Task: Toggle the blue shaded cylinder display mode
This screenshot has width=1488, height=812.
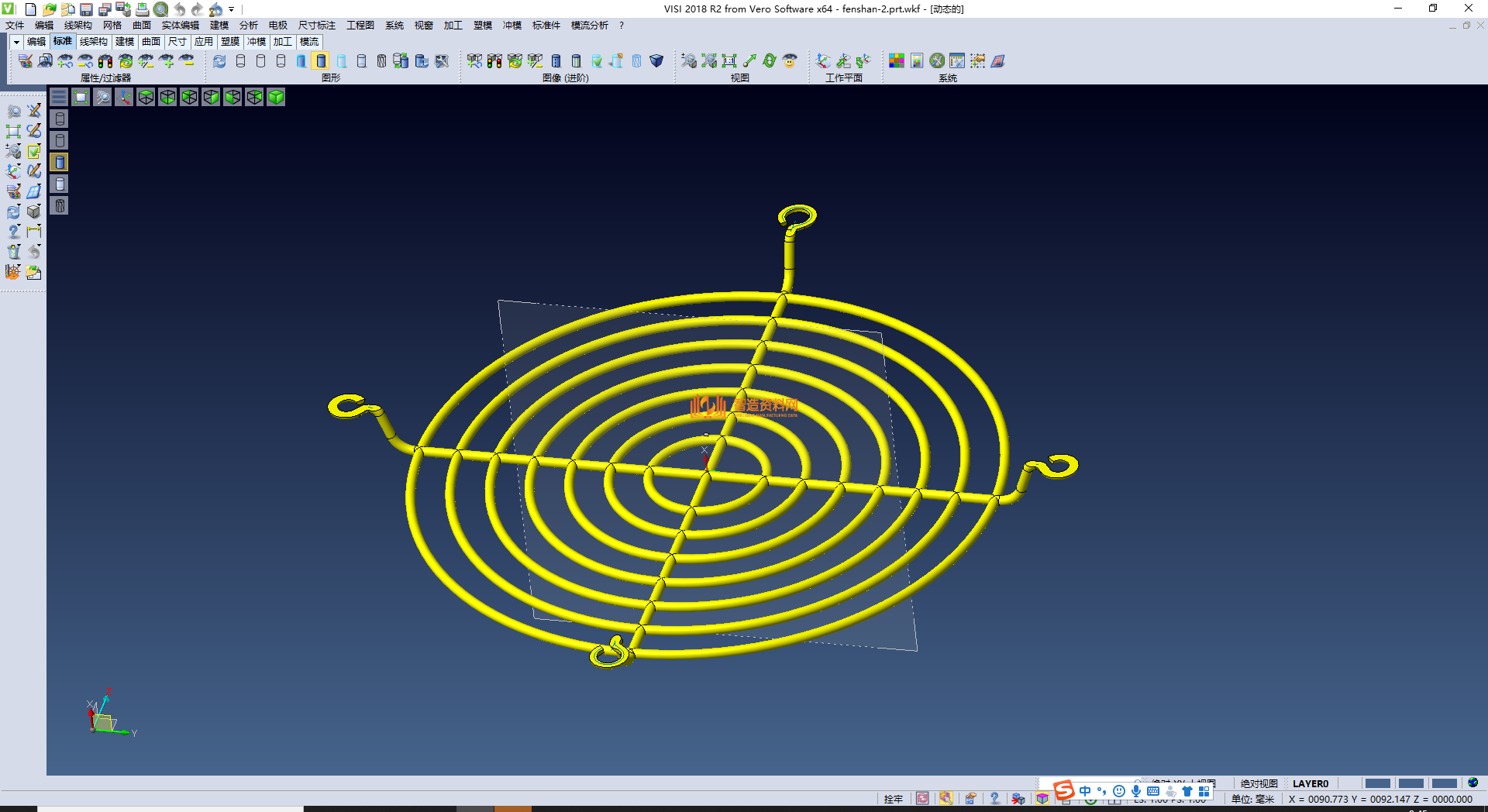Action: coord(301,61)
